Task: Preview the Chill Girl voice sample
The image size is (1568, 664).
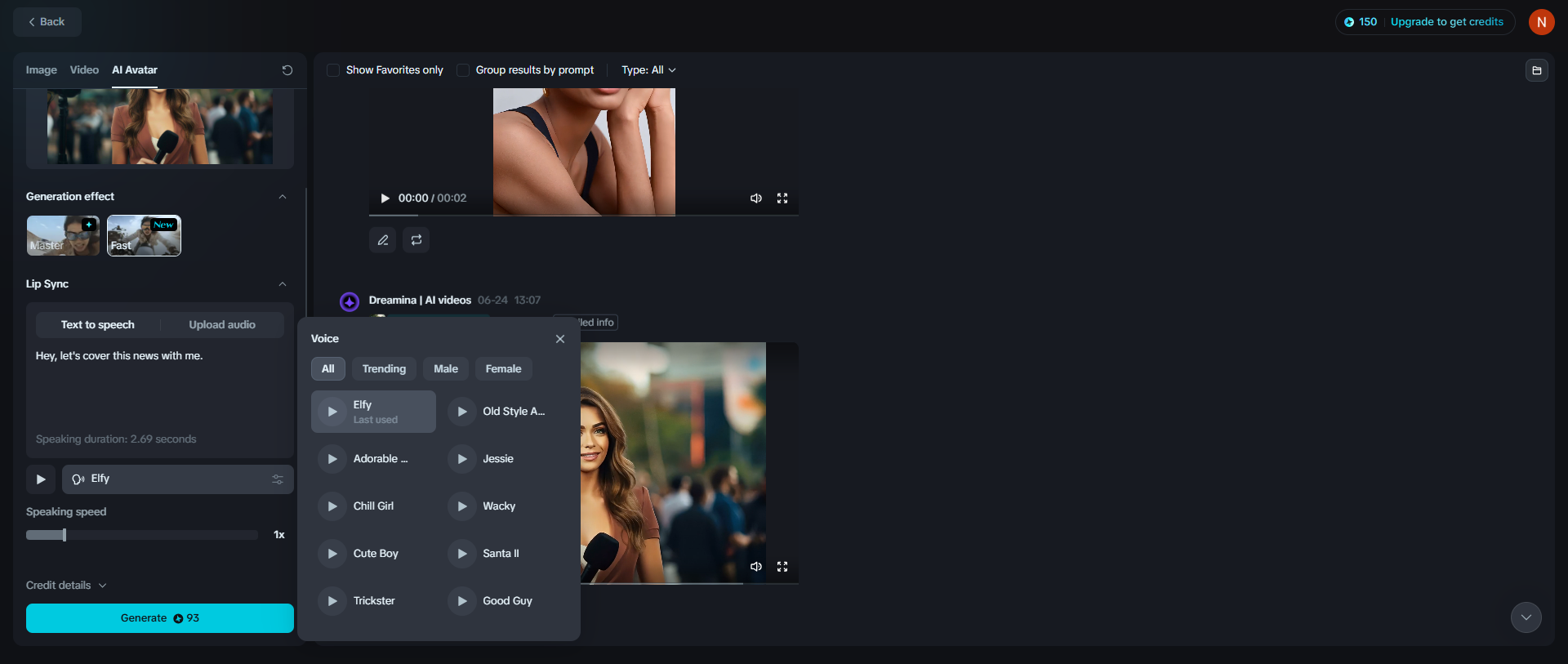Action: point(332,506)
